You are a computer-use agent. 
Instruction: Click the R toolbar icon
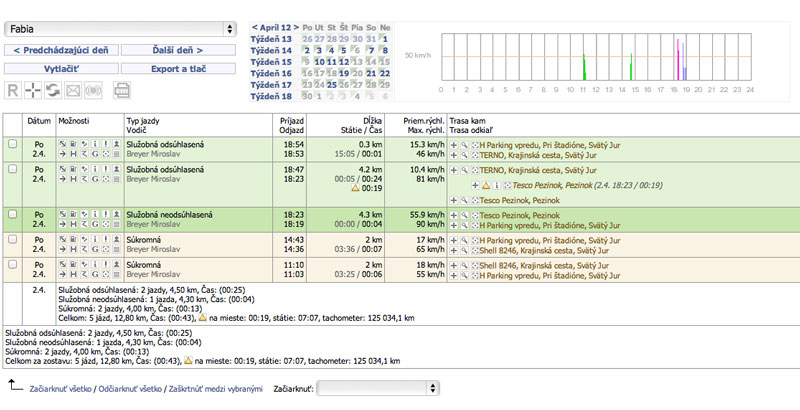13,90
